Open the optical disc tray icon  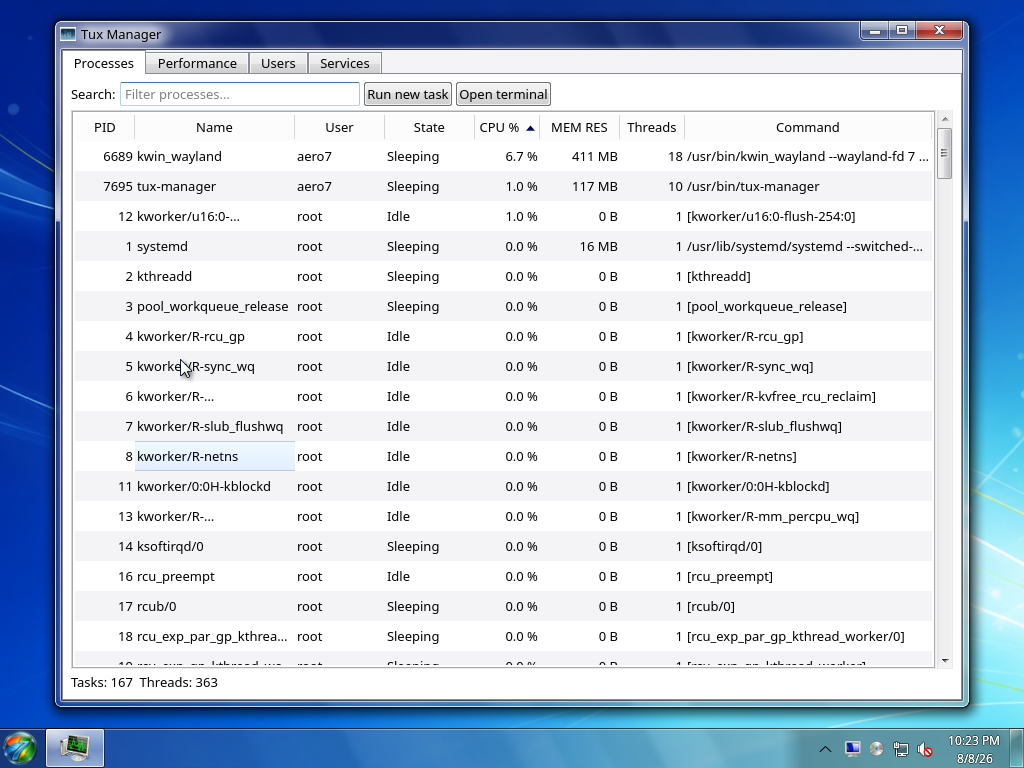click(x=876, y=749)
